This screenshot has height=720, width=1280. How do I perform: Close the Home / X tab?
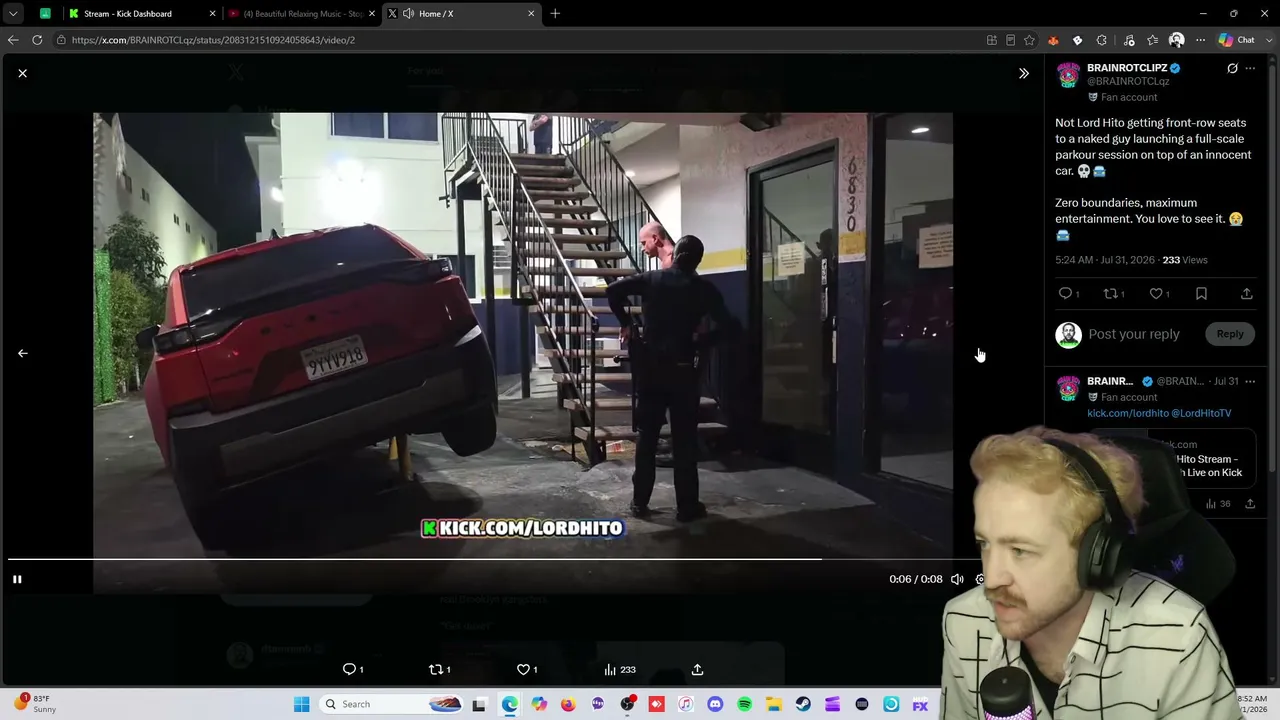click(531, 14)
